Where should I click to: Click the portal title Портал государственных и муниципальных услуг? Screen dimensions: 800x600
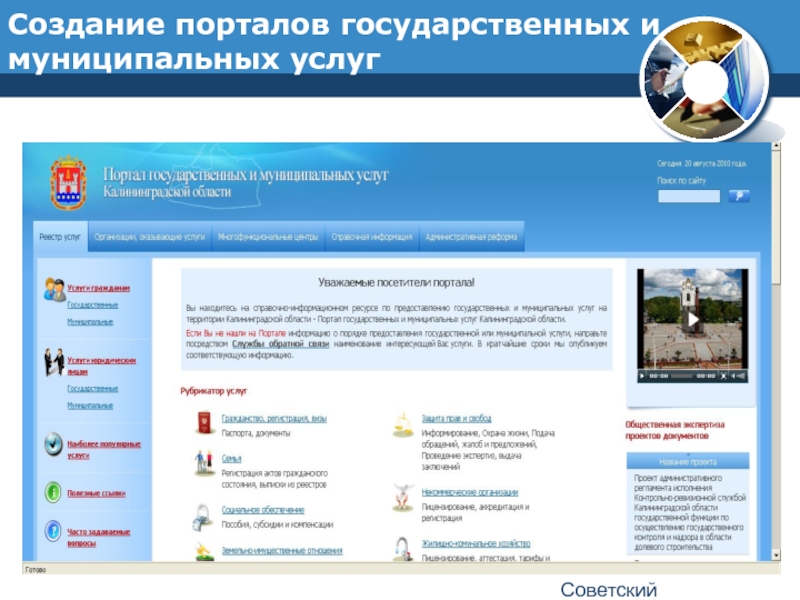(x=245, y=175)
